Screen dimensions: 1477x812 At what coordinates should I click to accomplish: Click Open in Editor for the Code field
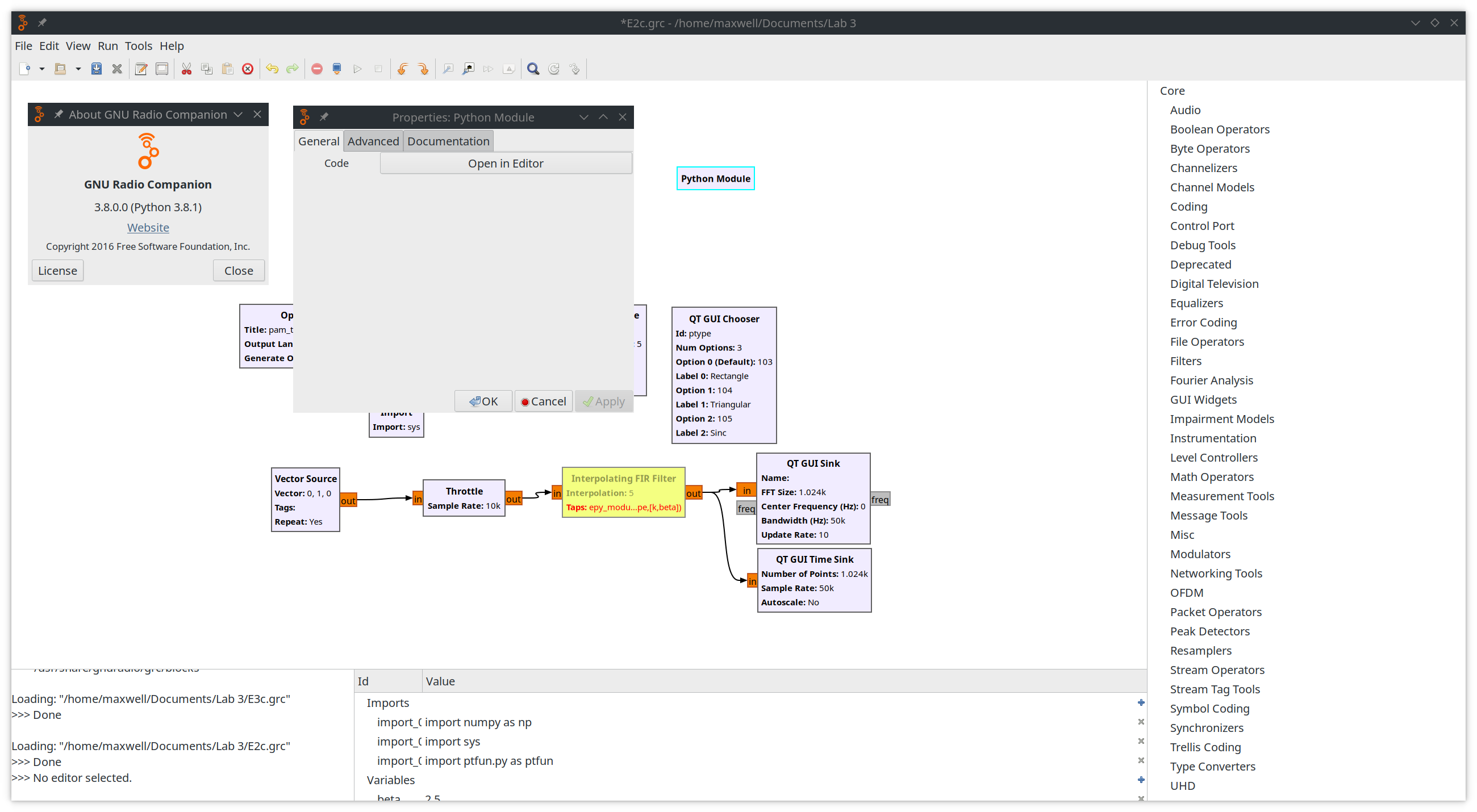pos(505,164)
